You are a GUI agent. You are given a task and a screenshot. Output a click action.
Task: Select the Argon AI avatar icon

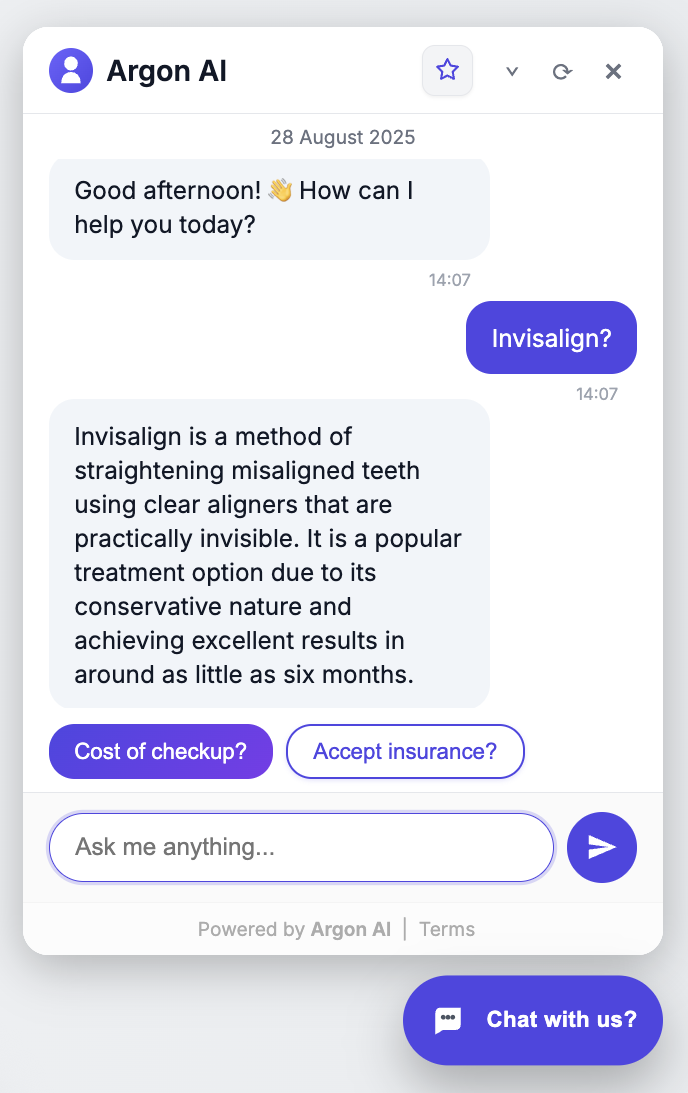pyautogui.click(x=70, y=70)
